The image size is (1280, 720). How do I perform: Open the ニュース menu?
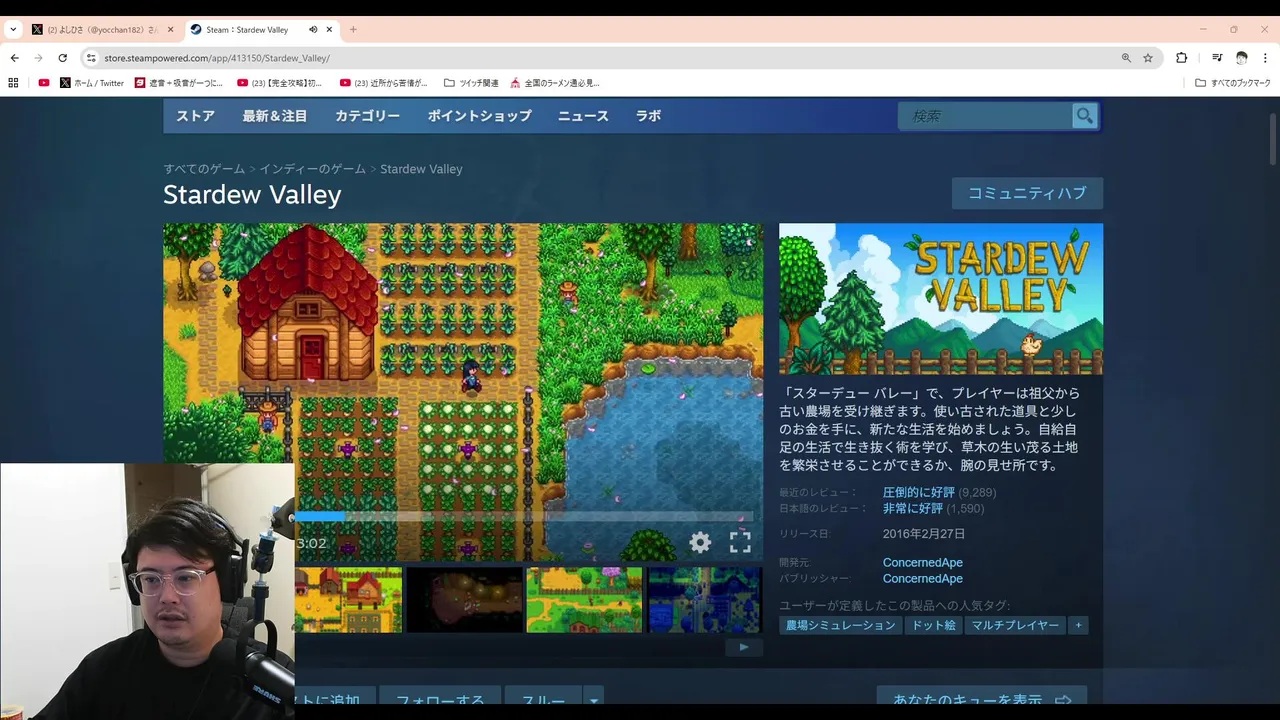(x=583, y=116)
